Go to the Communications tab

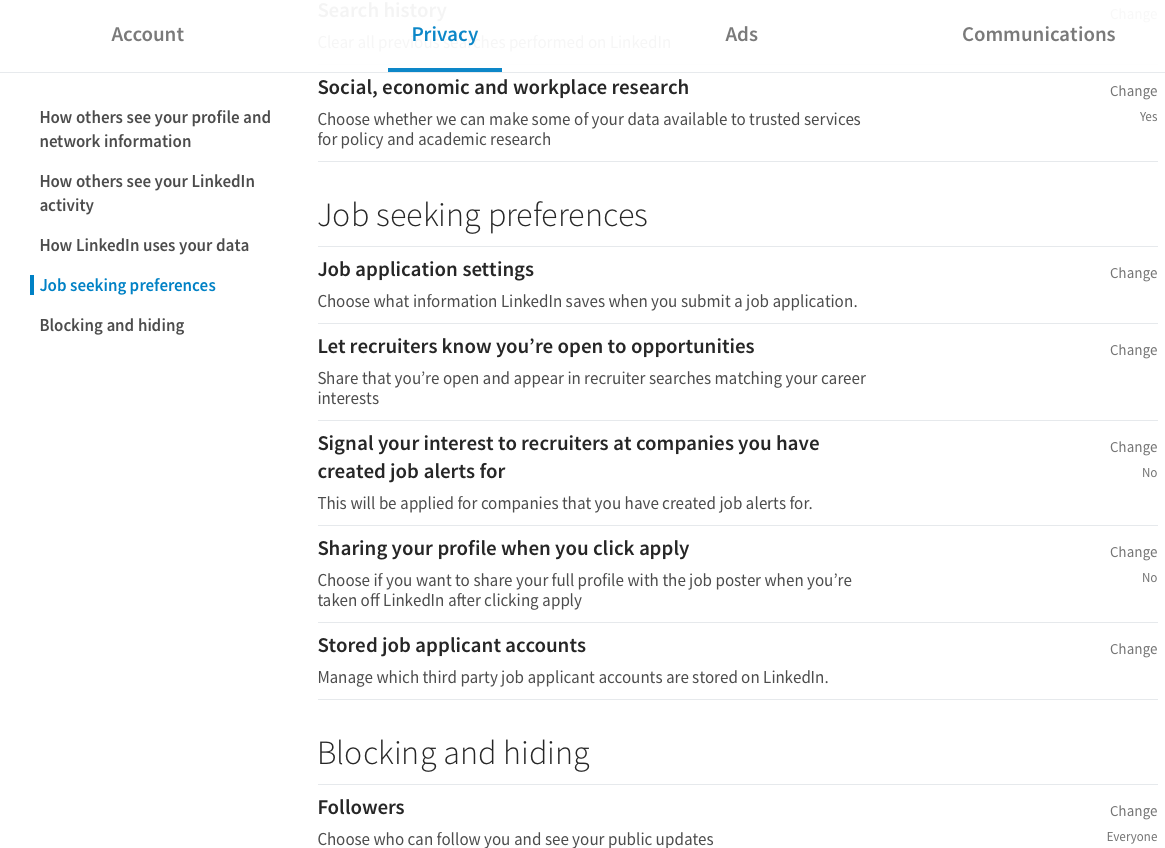tap(1038, 34)
